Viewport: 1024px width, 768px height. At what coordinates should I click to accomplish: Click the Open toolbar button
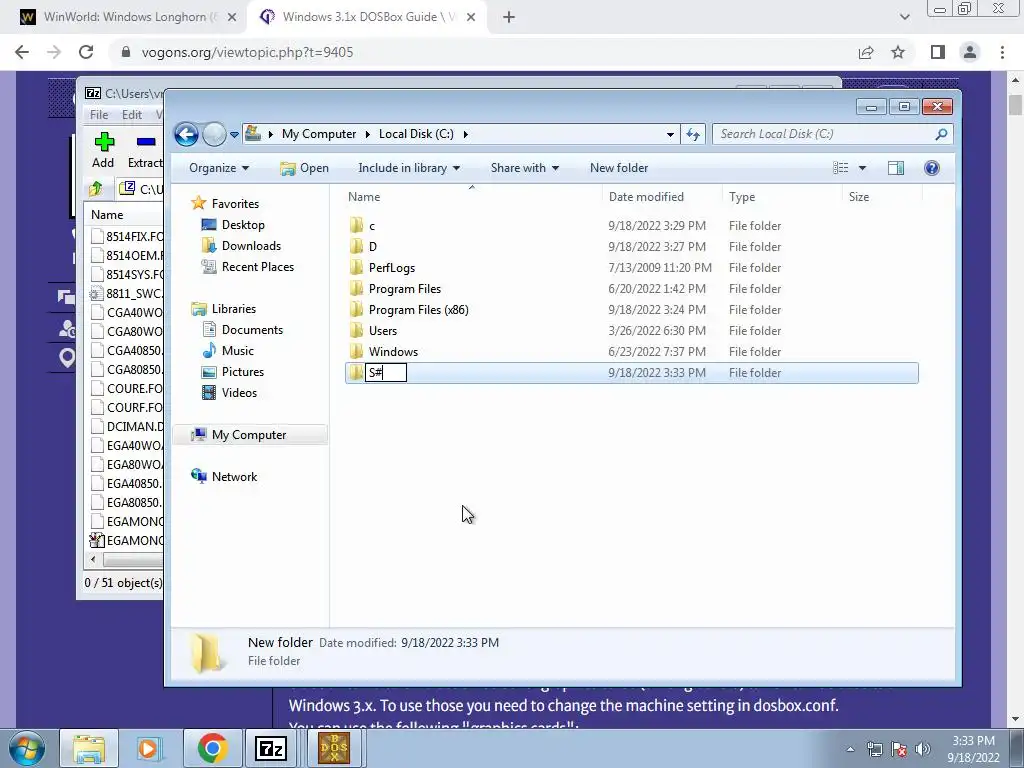click(x=304, y=168)
